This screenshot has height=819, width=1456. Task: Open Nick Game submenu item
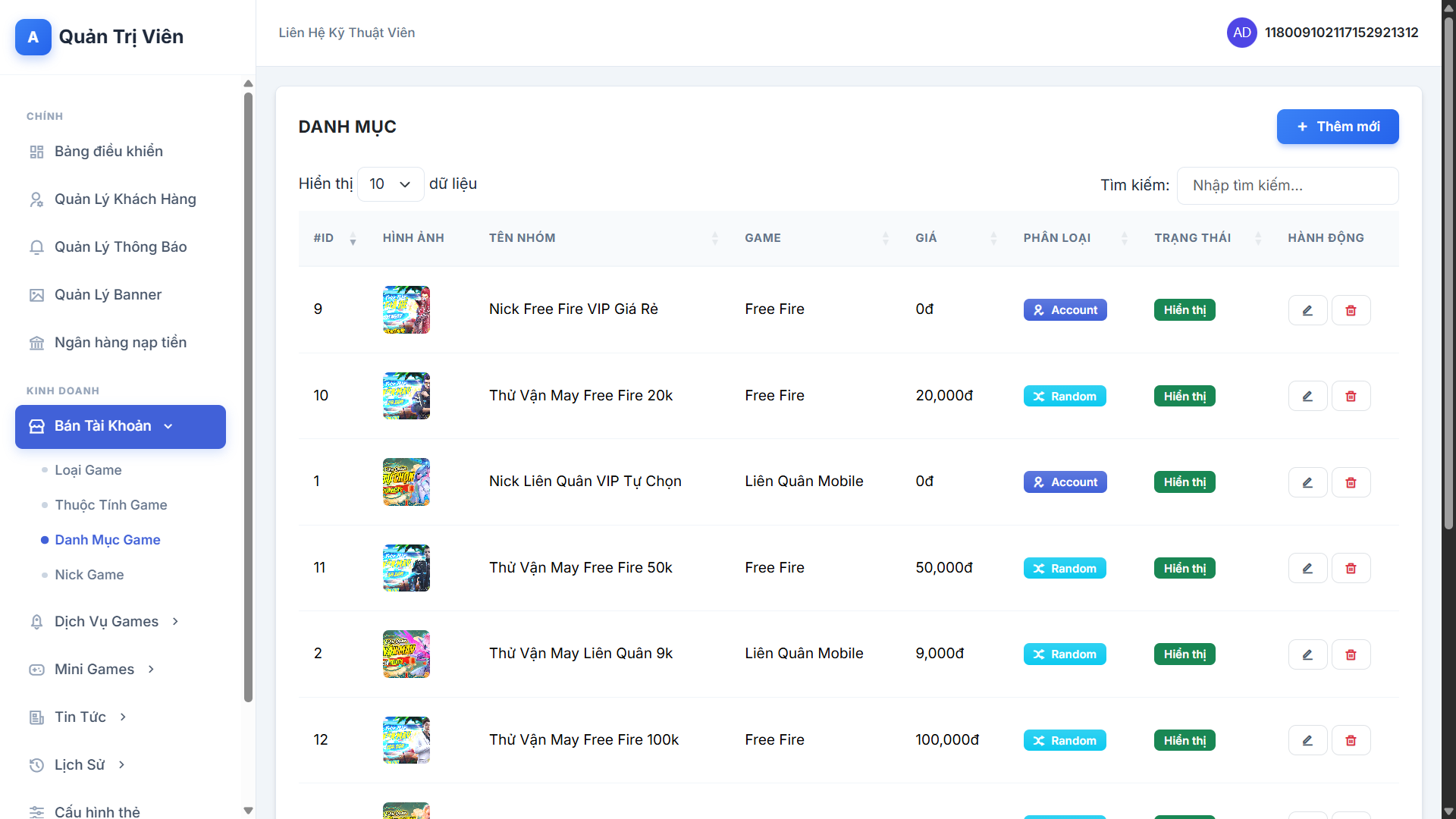89,575
